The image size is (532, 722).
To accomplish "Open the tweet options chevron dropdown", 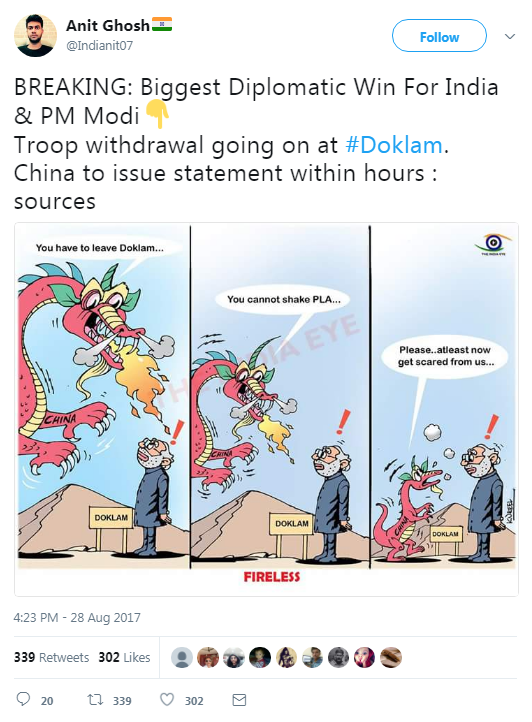I will (509, 36).
